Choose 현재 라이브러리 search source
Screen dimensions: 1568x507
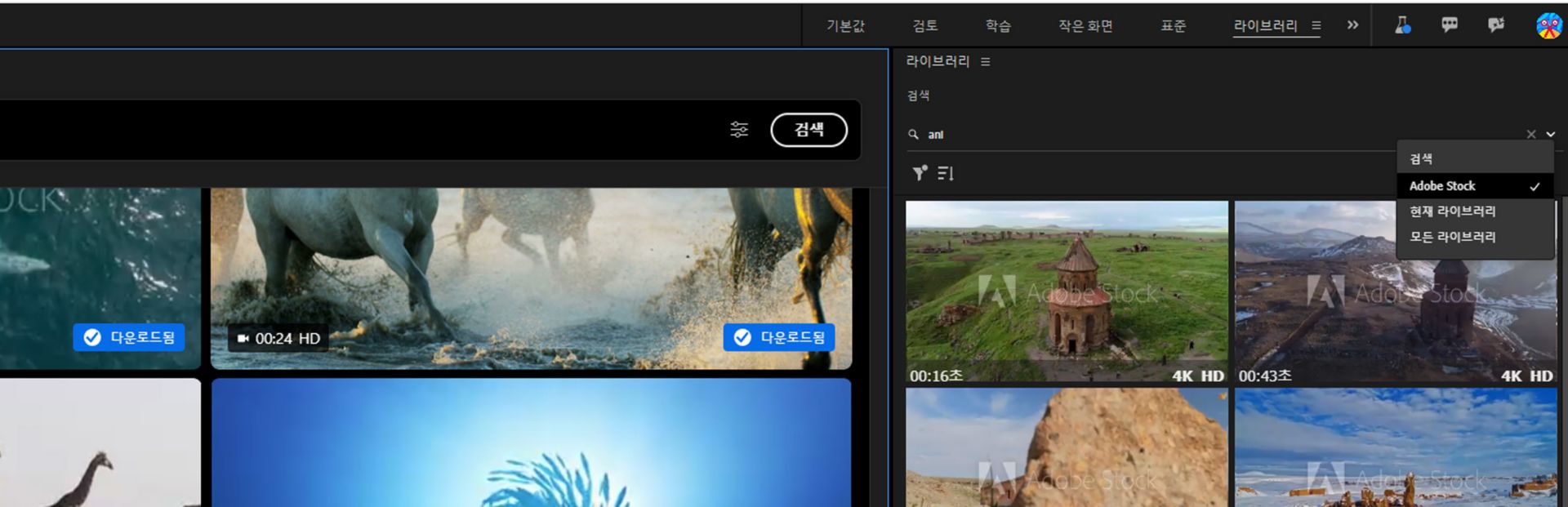coord(1475,211)
